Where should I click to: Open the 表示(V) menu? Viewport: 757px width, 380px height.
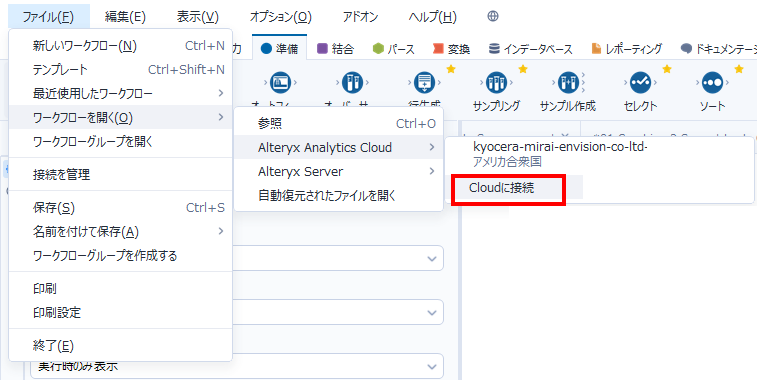point(197,17)
